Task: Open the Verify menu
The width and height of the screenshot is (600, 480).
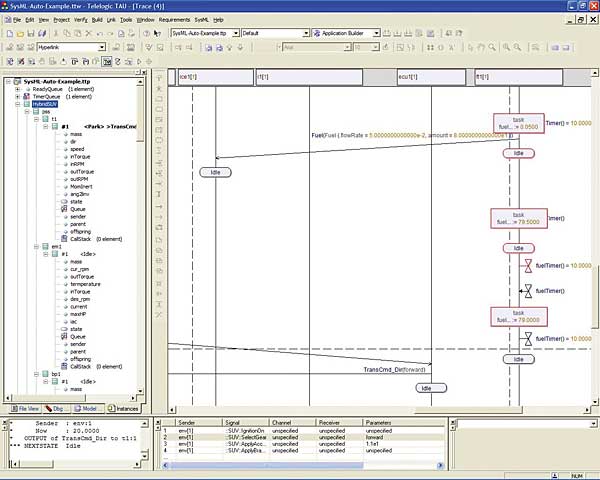Action: coord(80,20)
